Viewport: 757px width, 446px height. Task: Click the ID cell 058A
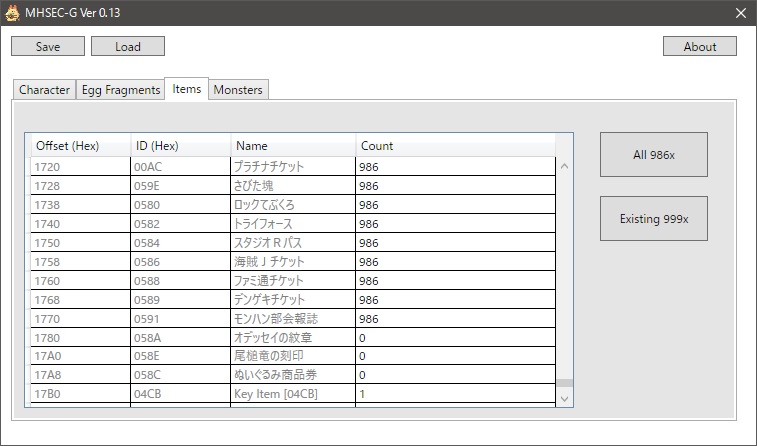pyautogui.click(x=181, y=337)
